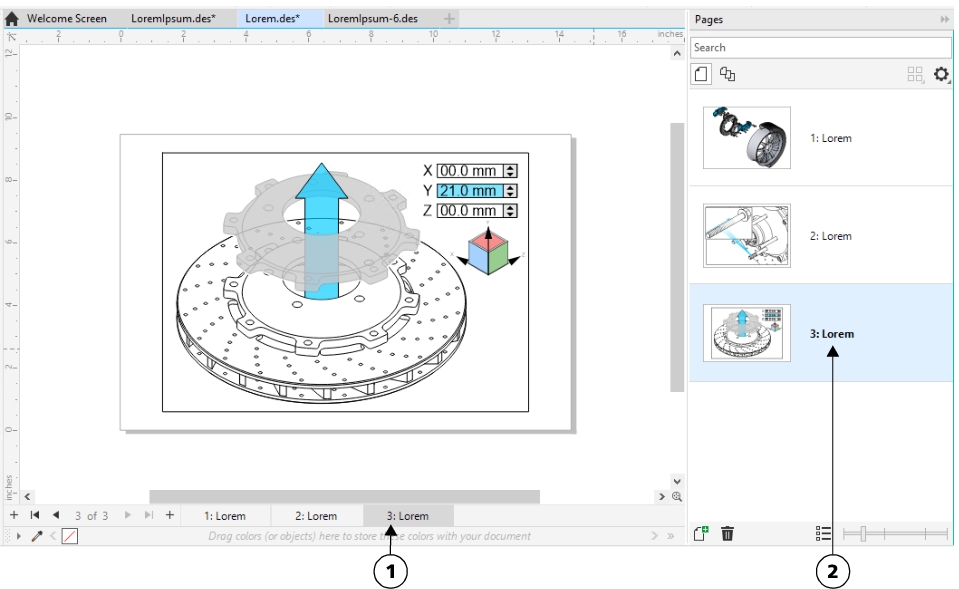The width and height of the screenshot is (959, 589).
Task: Select the eyedropper tool in the color bar
Action: coord(36,537)
